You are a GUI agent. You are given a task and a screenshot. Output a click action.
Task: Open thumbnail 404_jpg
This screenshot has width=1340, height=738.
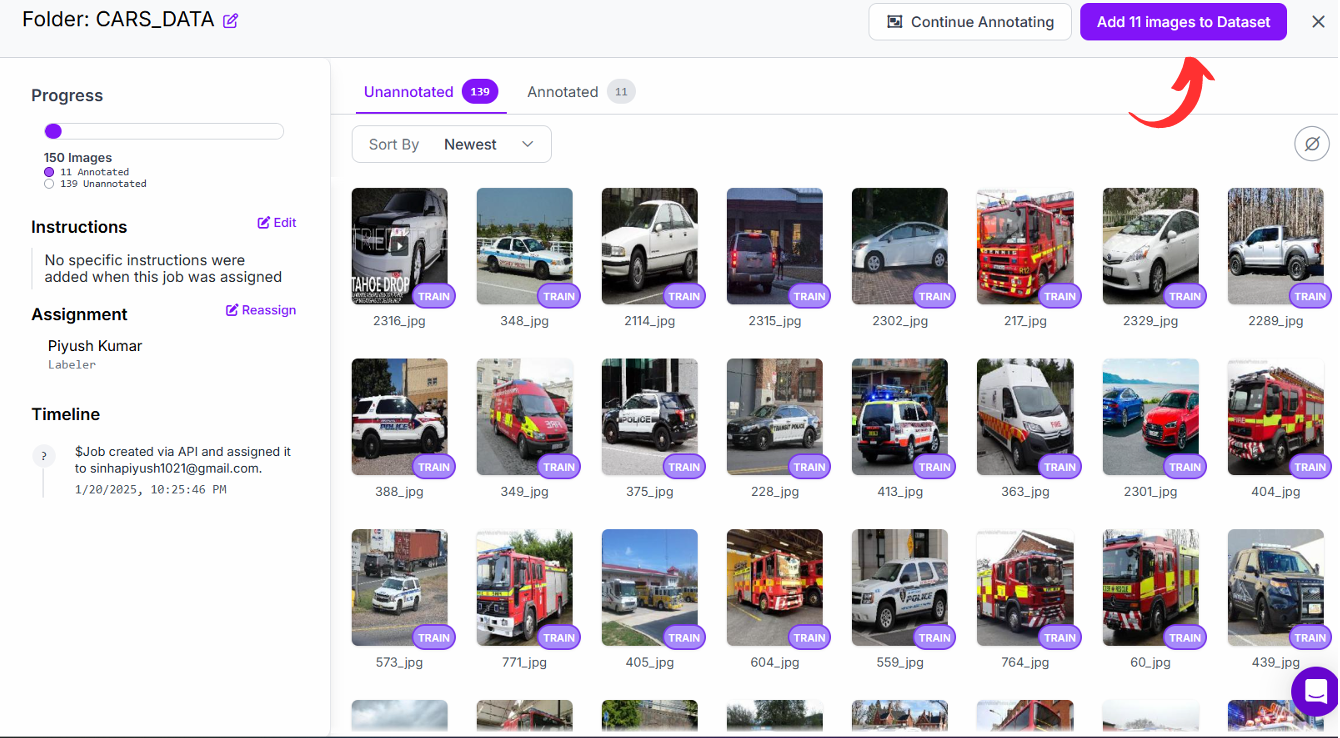[1276, 417]
